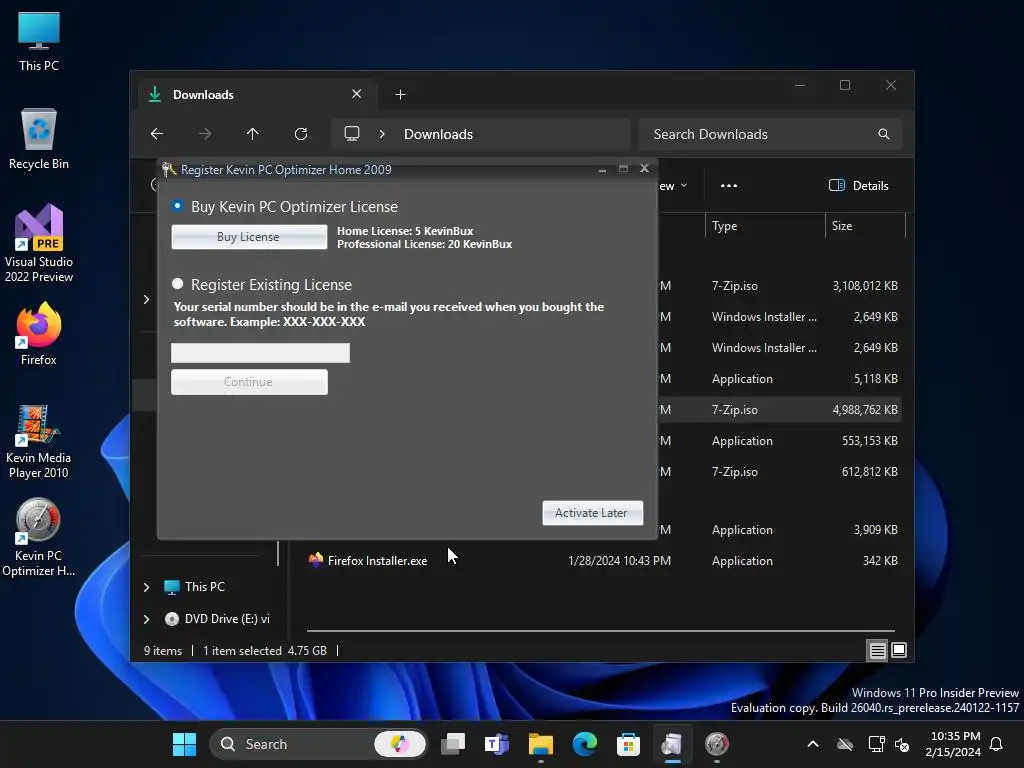Click Kevin PC Optimizer gauge taskbar icon

pyautogui.click(x=716, y=744)
